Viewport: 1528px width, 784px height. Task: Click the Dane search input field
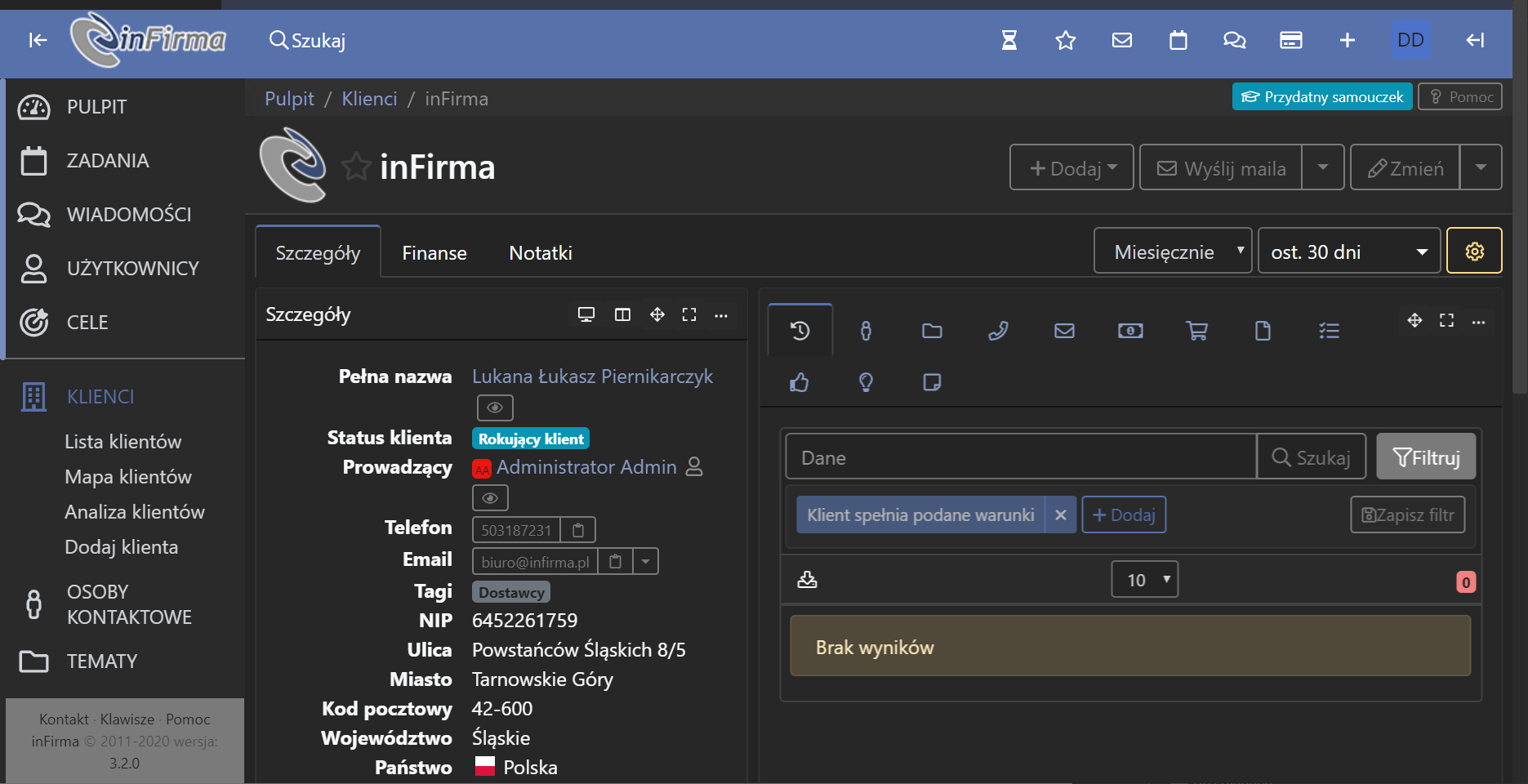(1021, 457)
